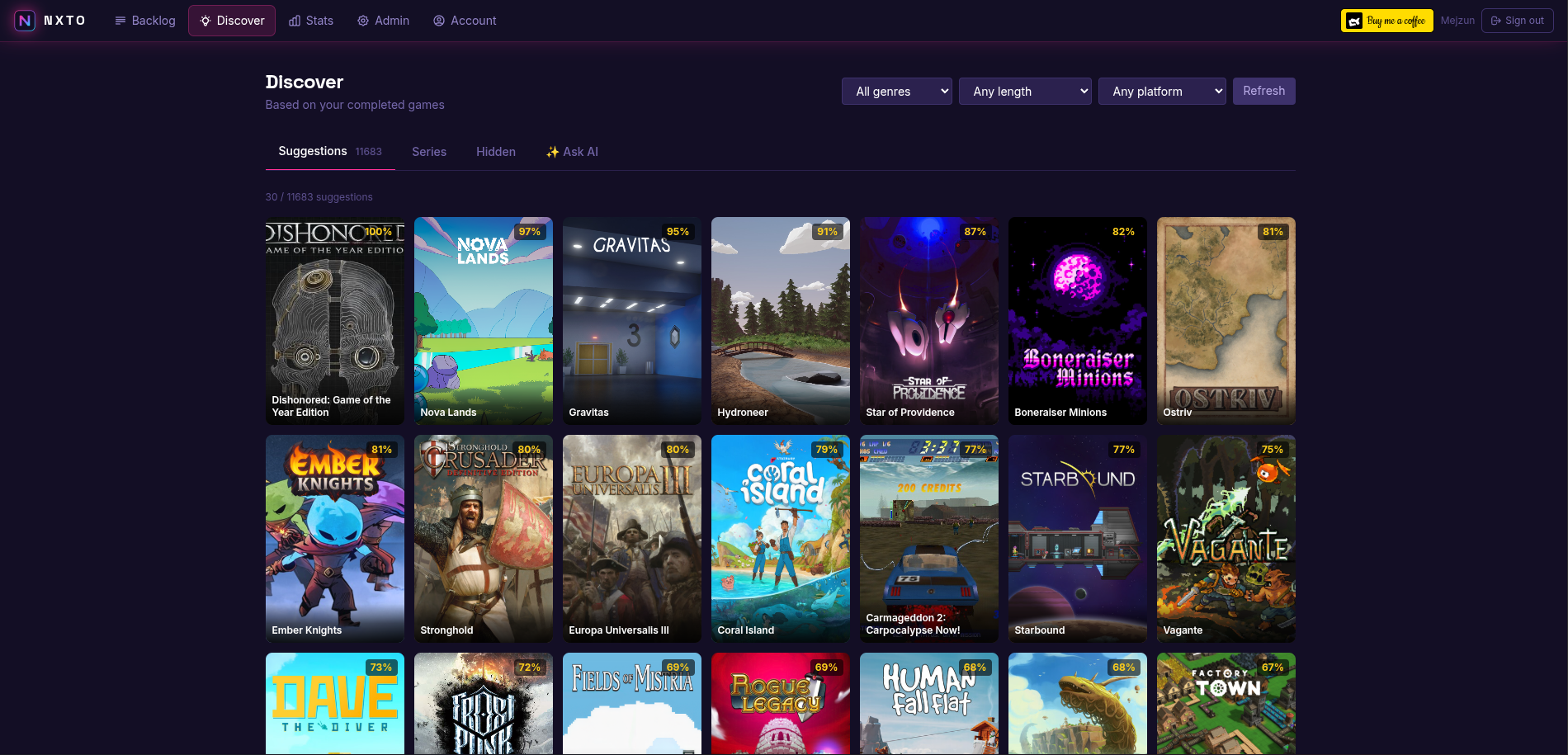This screenshot has height=755, width=1568.
Task: Open the Coral Island card
Action: tap(781, 539)
